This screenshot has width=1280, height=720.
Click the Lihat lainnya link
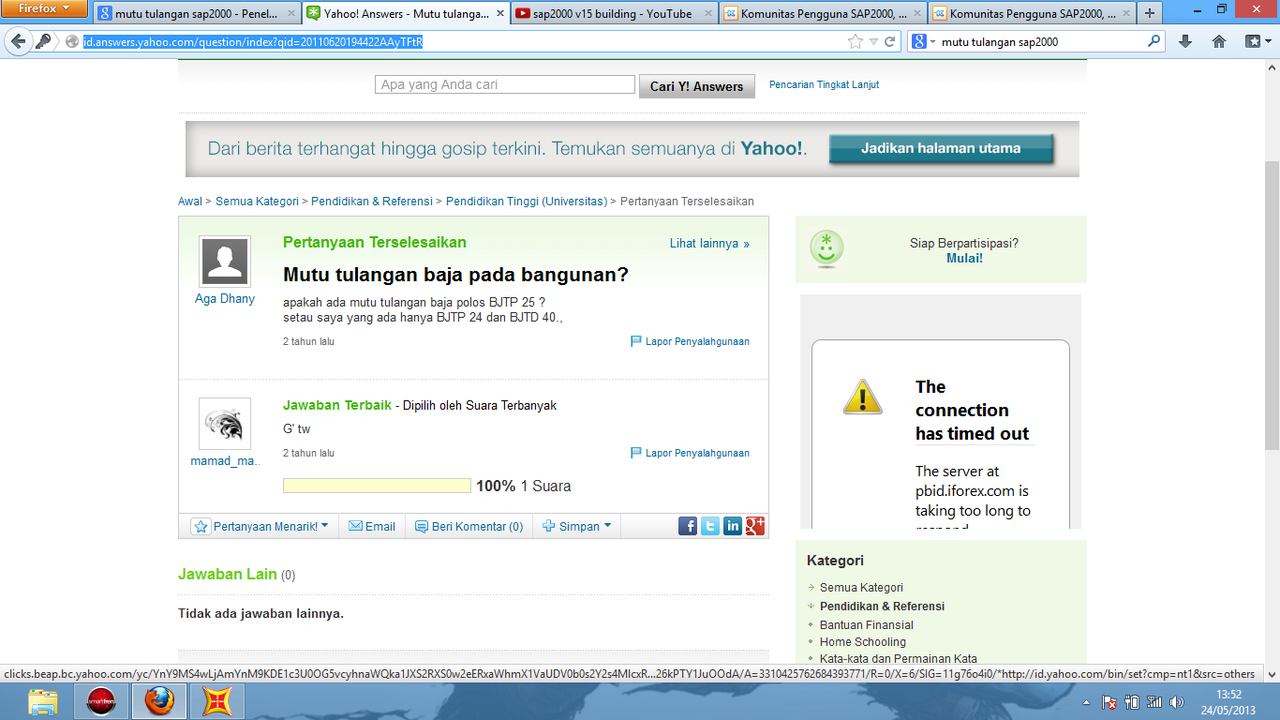click(709, 243)
